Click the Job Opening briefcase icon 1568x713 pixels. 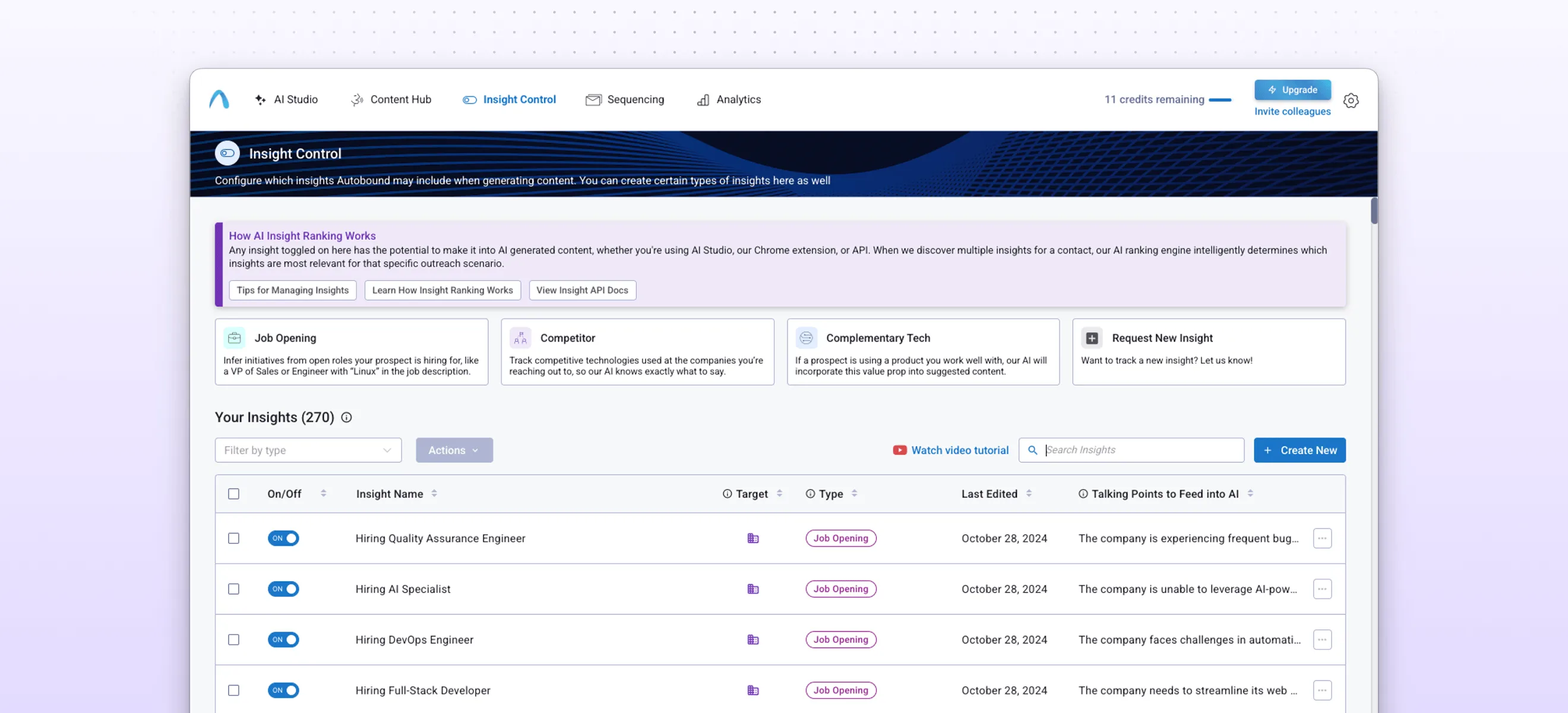coord(235,338)
